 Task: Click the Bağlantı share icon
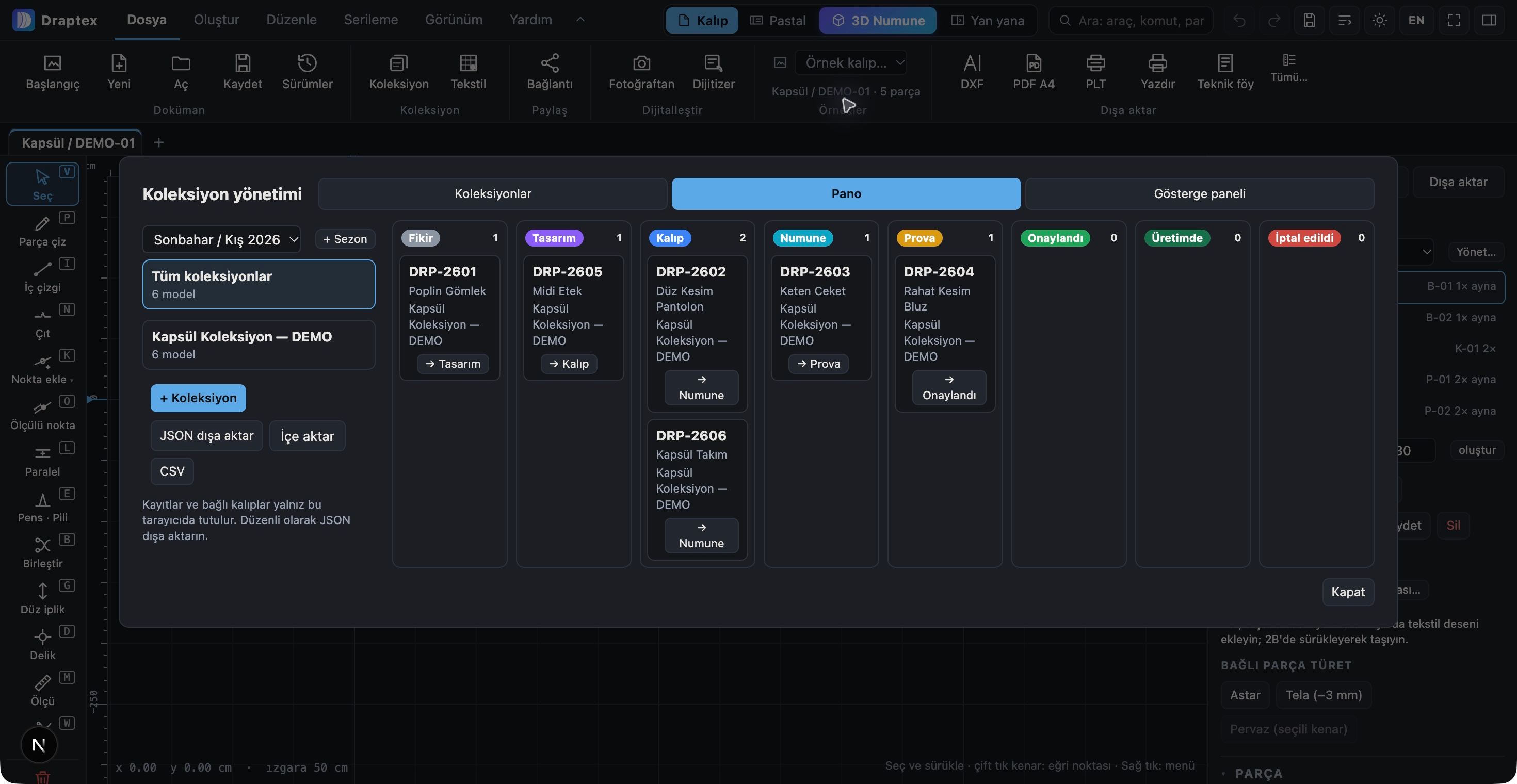(x=550, y=72)
